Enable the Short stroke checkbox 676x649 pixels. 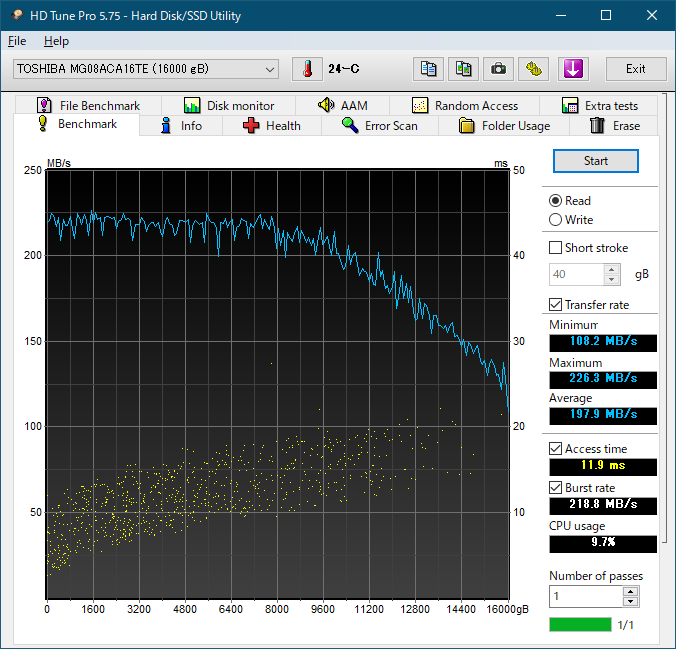pyautogui.click(x=555, y=248)
